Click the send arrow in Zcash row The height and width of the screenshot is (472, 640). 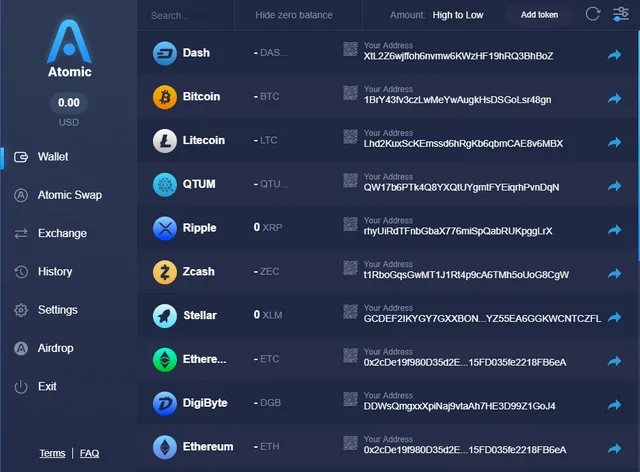(614, 274)
